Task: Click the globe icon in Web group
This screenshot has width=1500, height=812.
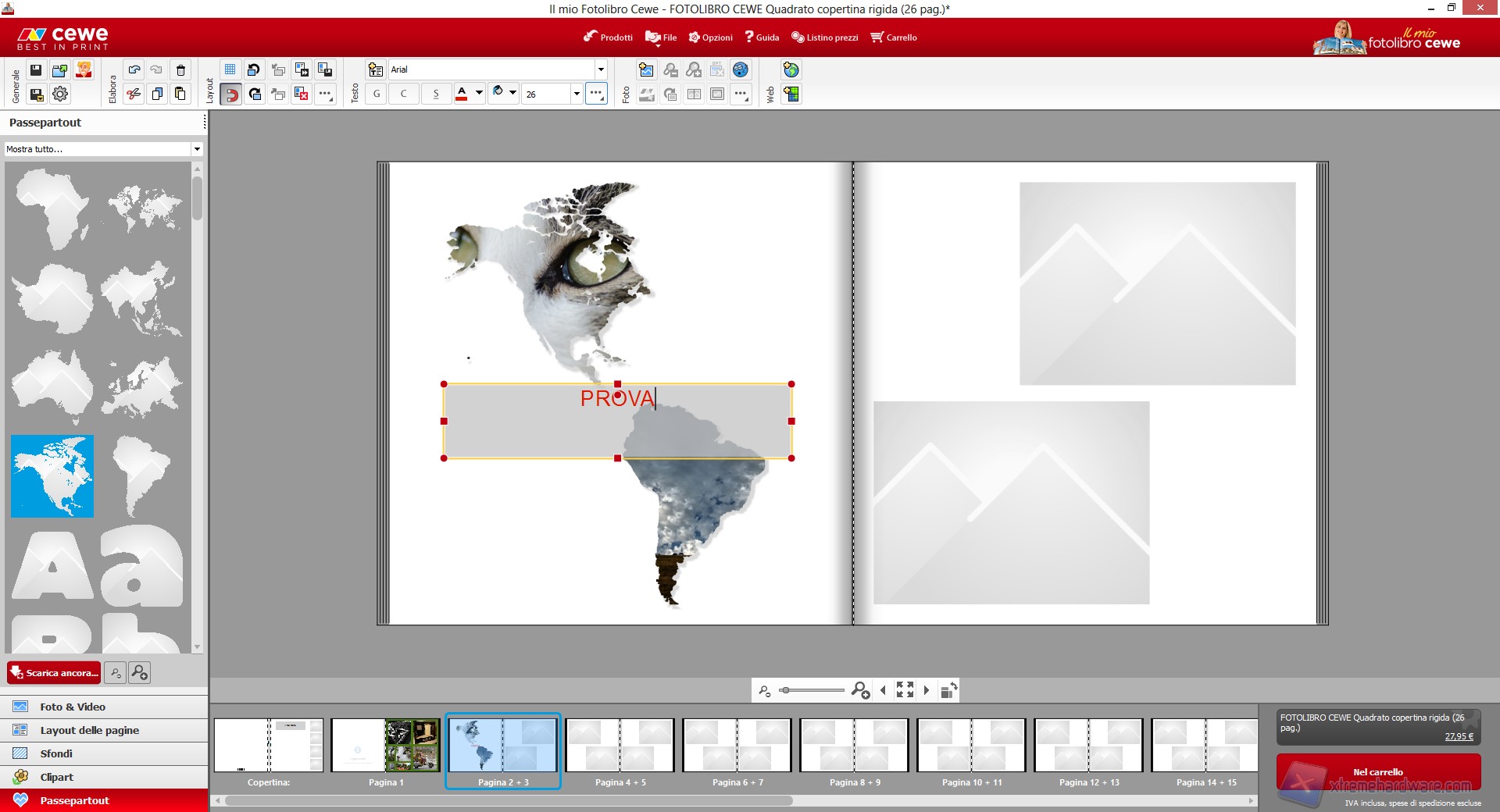Action: [791, 70]
